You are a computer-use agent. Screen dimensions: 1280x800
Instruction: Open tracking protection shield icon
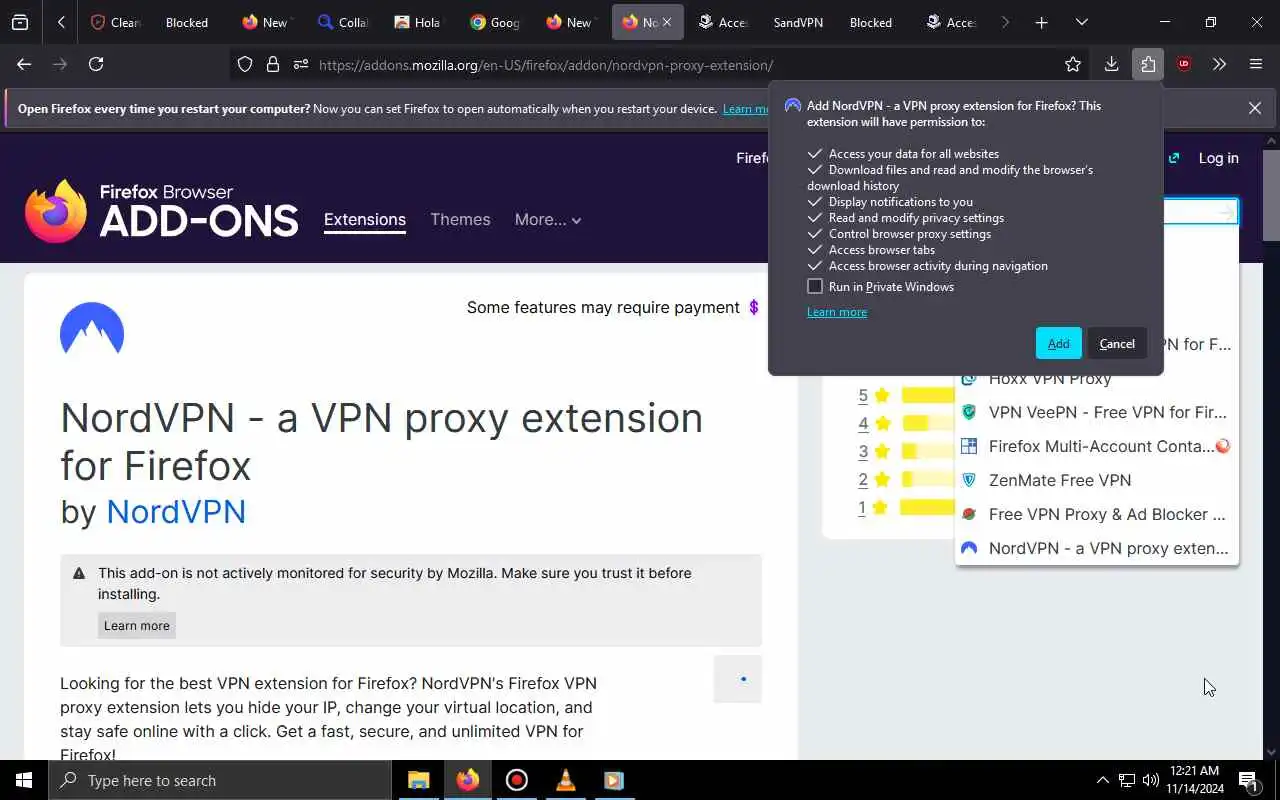click(245, 64)
